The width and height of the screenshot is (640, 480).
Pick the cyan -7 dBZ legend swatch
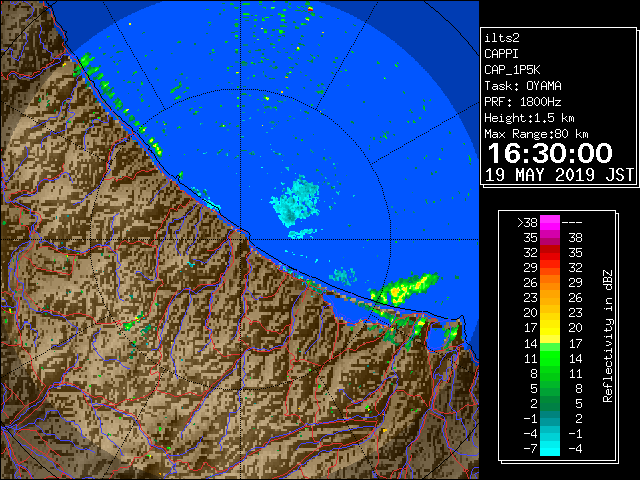550,449
